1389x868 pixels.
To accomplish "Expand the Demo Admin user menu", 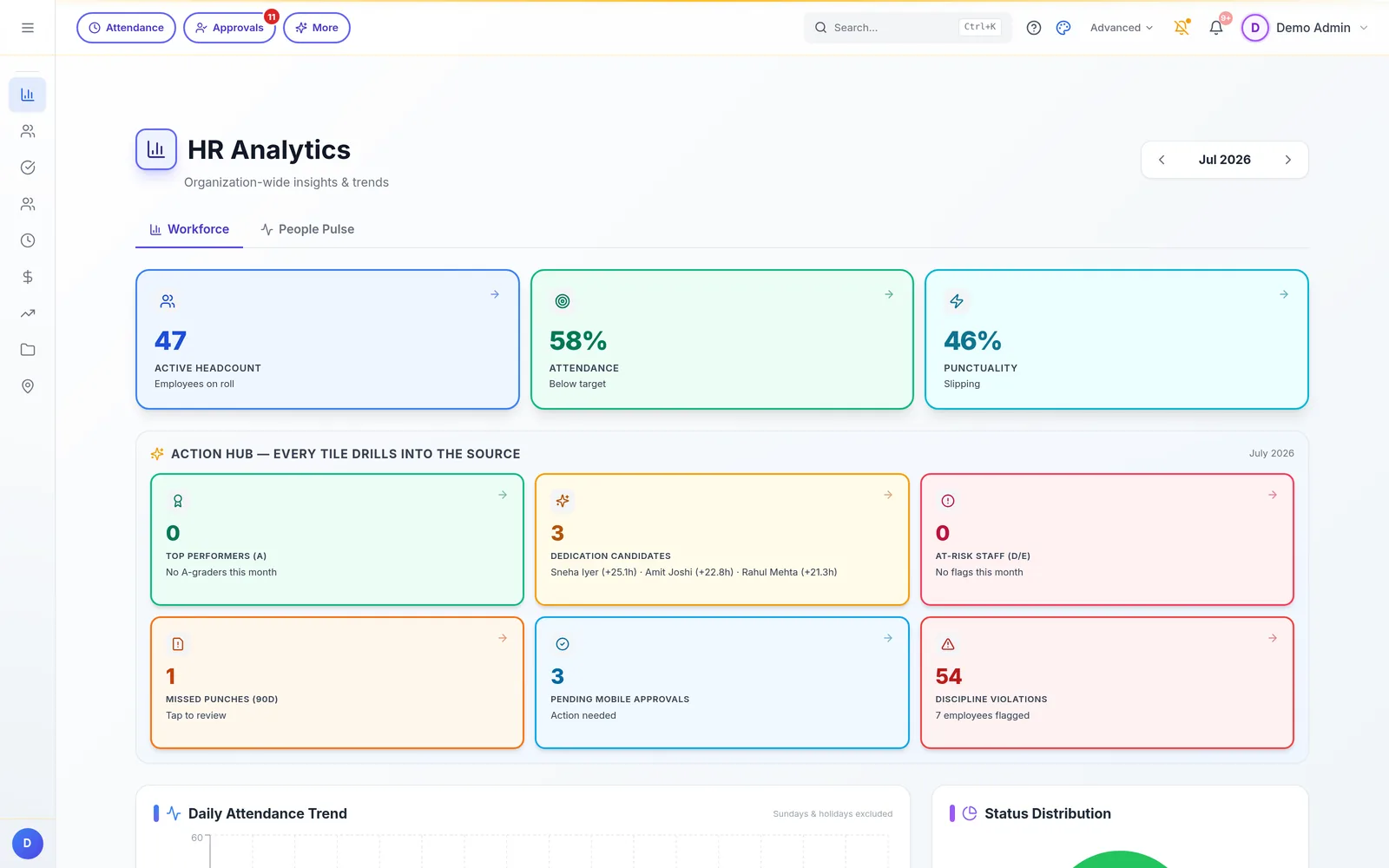I will point(1305,28).
